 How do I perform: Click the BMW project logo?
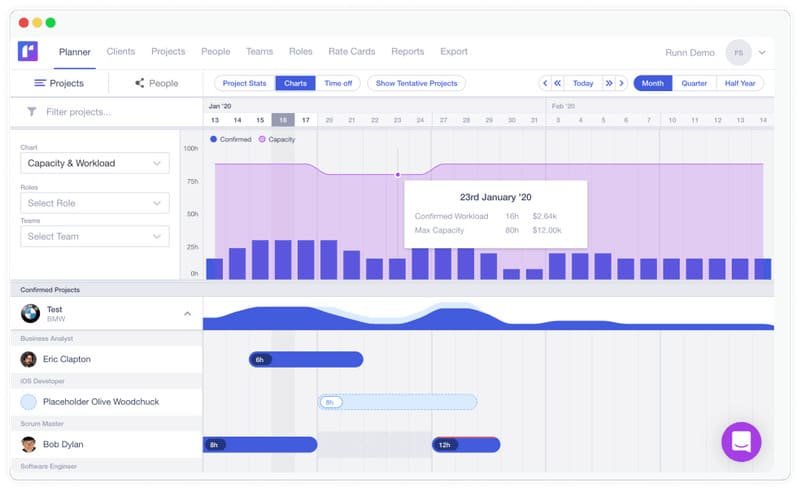click(x=30, y=314)
